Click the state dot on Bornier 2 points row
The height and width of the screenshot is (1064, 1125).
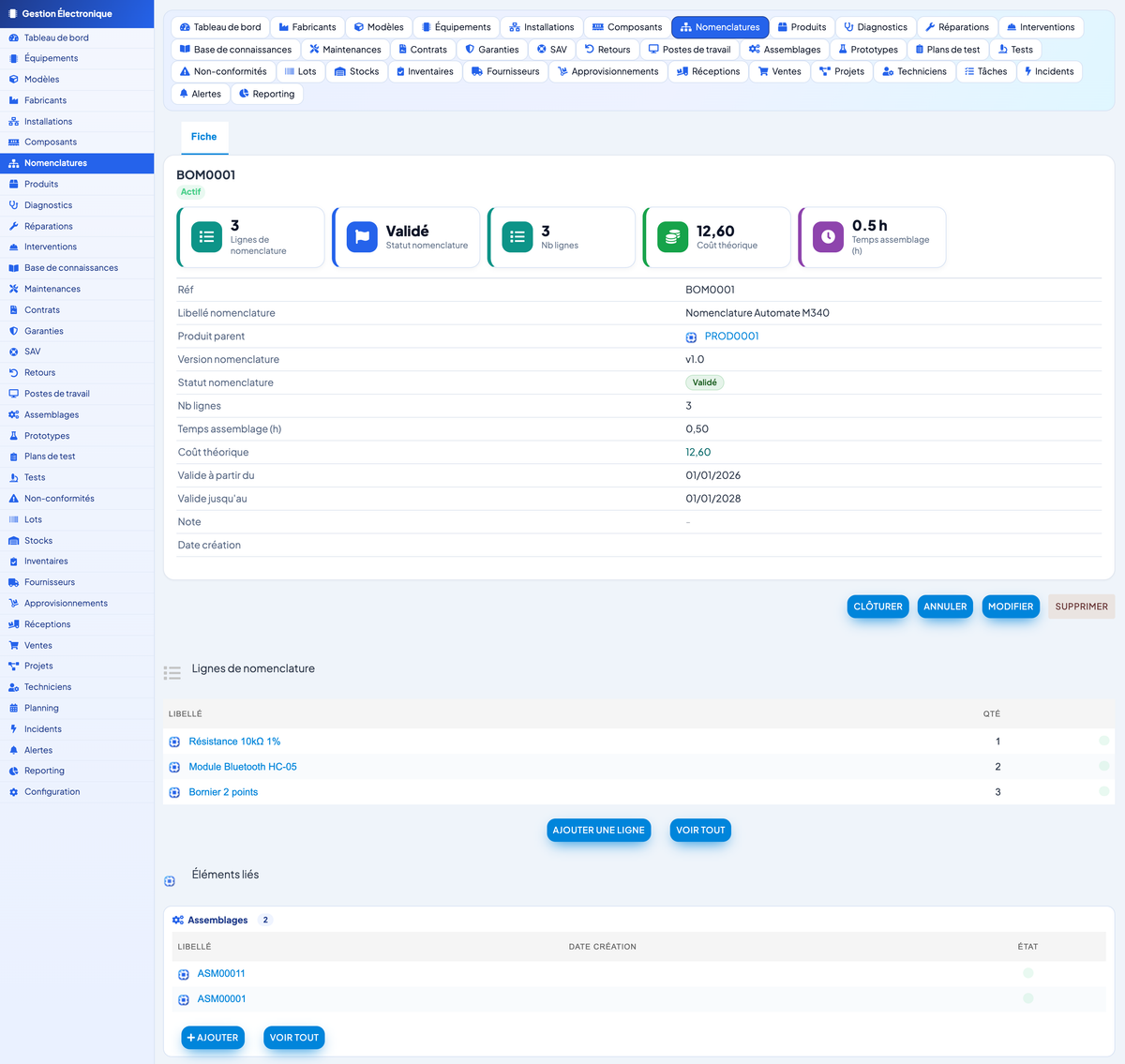click(1104, 791)
